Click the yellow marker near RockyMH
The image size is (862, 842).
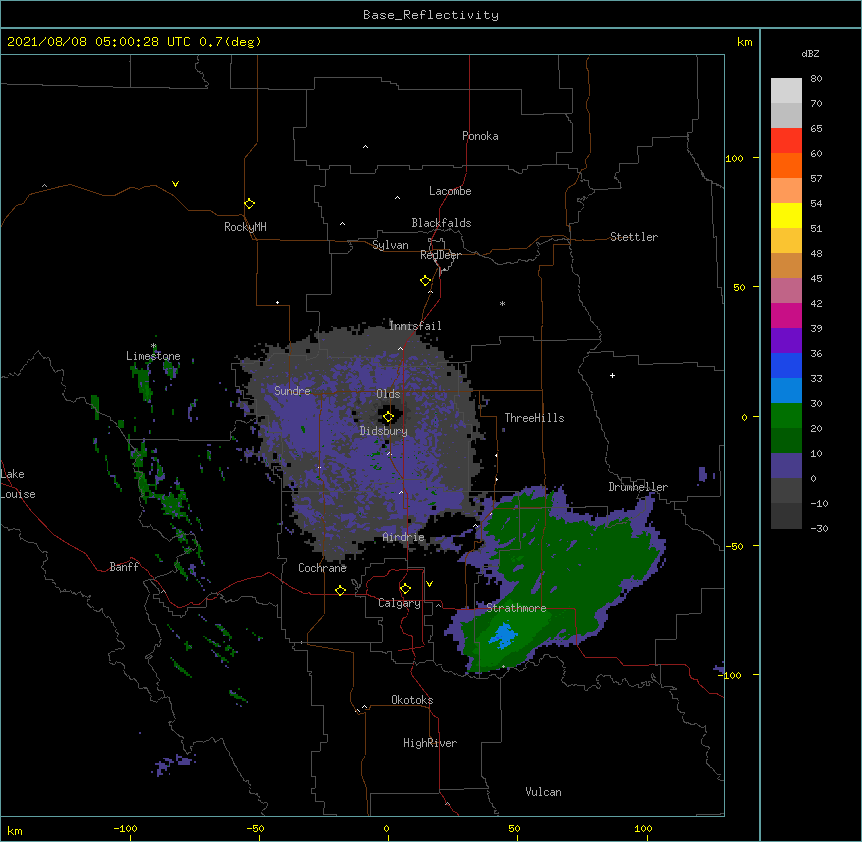(250, 204)
